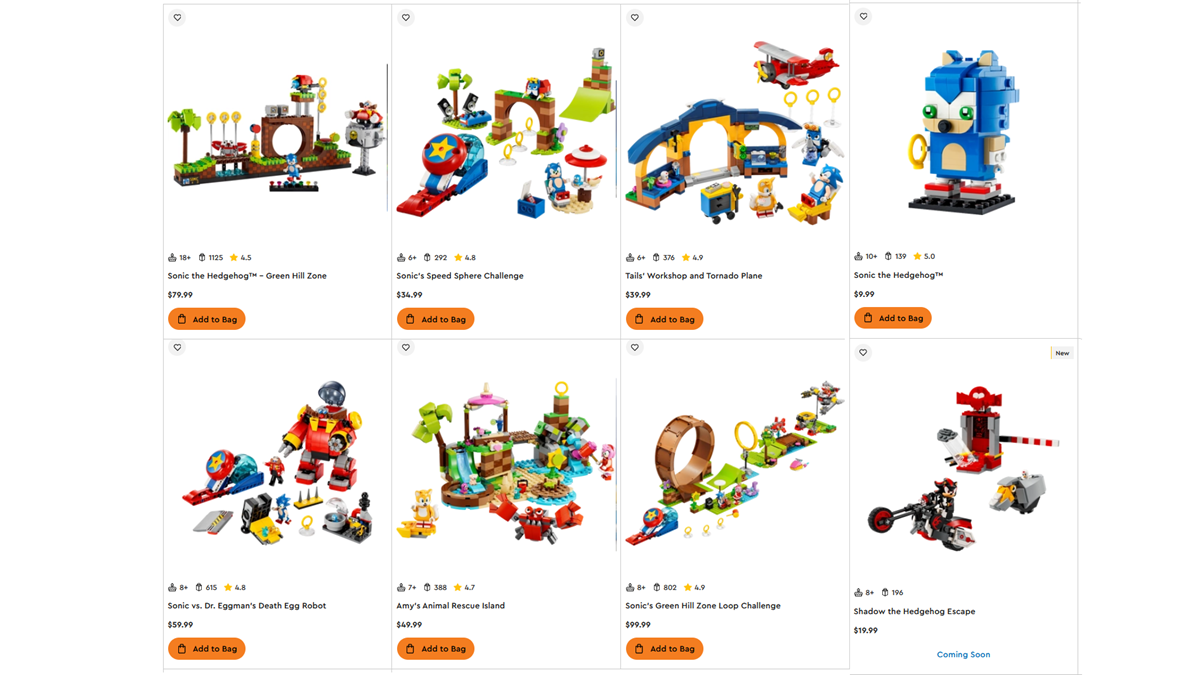
Task: Wishlist the Green Hill Zone Loop Challenge
Action: [x=634, y=347]
